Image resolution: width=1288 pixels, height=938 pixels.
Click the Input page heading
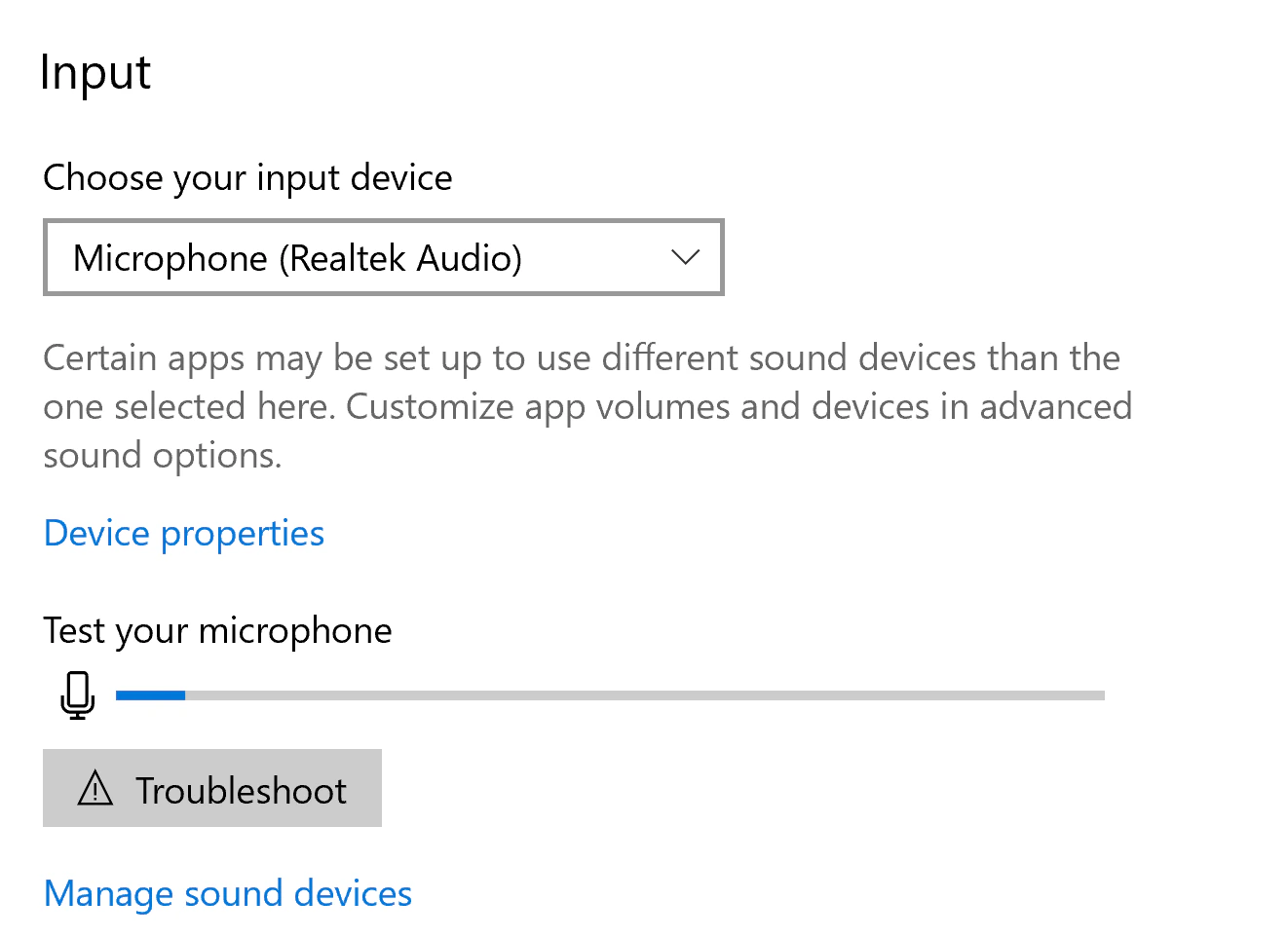pos(95,71)
